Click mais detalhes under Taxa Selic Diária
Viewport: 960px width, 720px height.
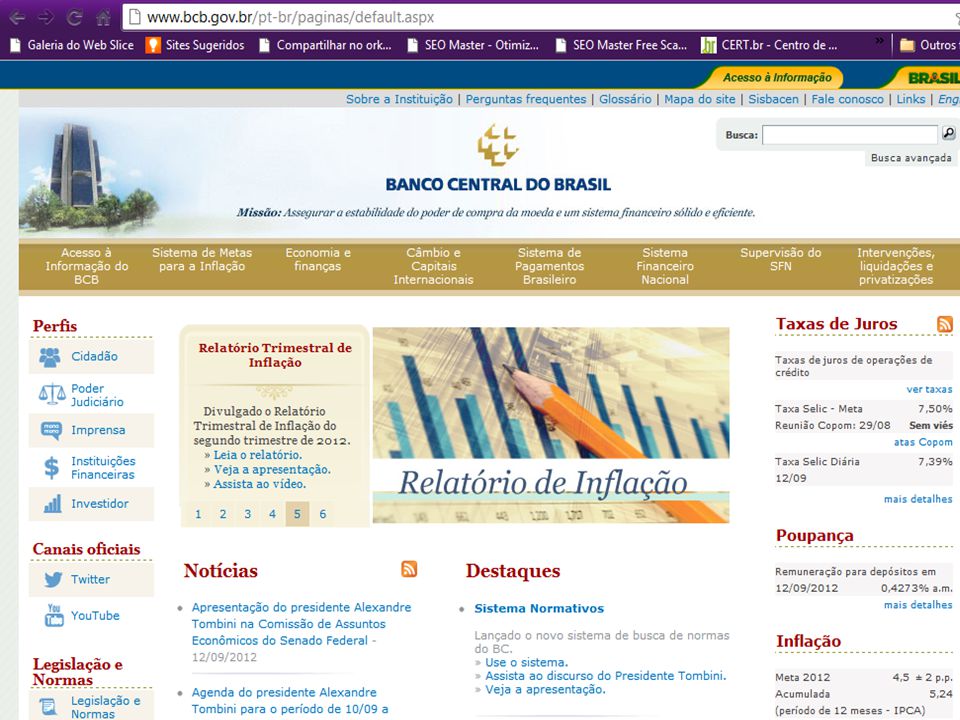coord(918,499)
